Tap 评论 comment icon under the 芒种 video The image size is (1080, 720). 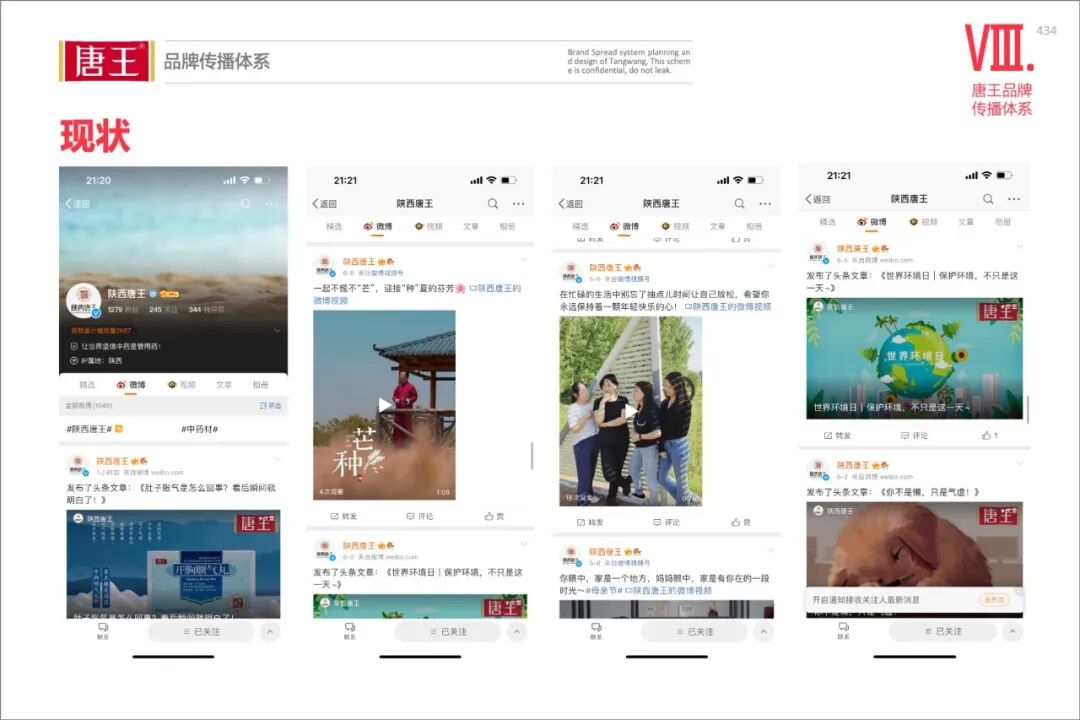point(419,516)
